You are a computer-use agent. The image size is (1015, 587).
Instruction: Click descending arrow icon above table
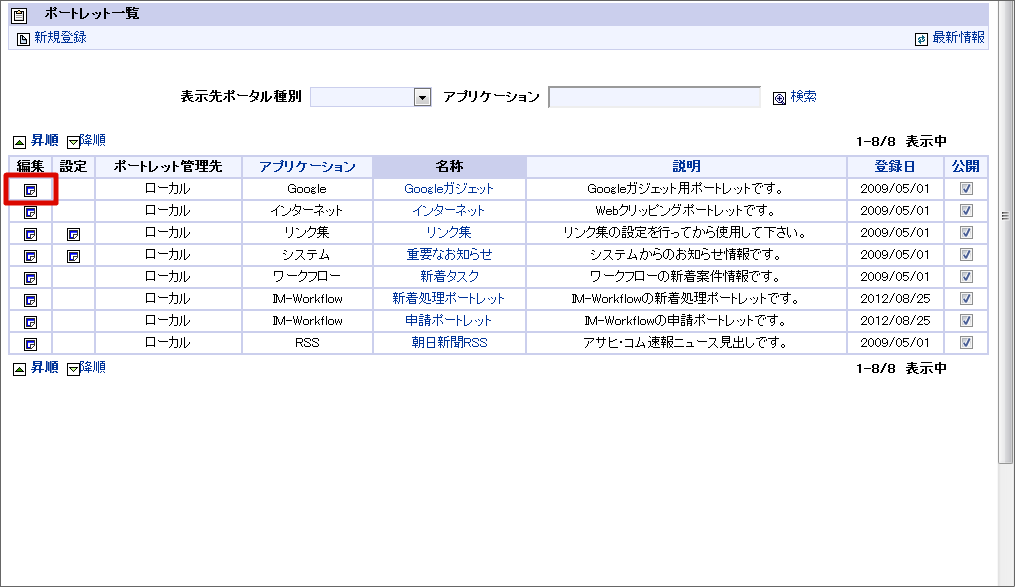coord(73,142)
